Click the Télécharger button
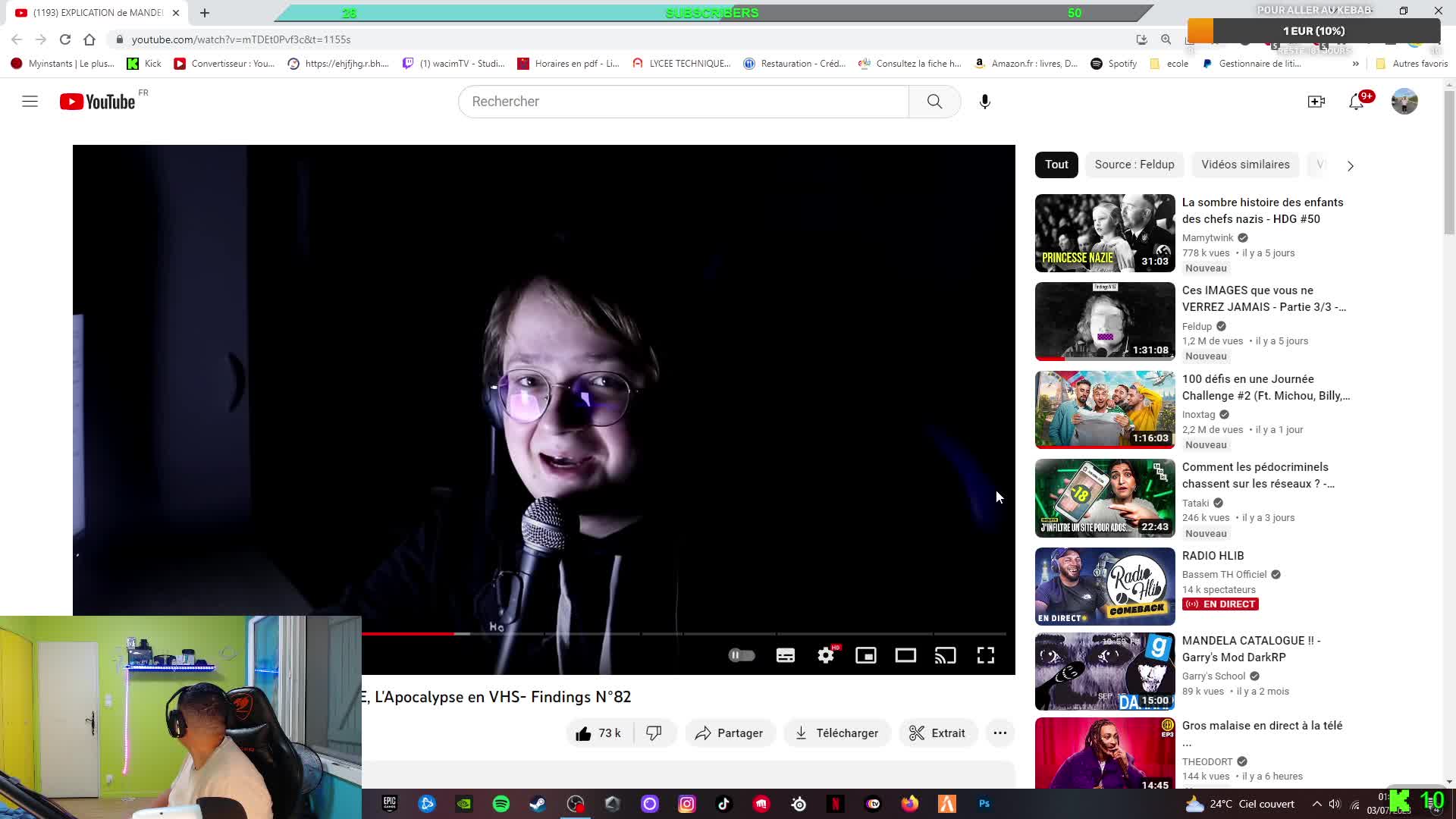 [836, 733]
